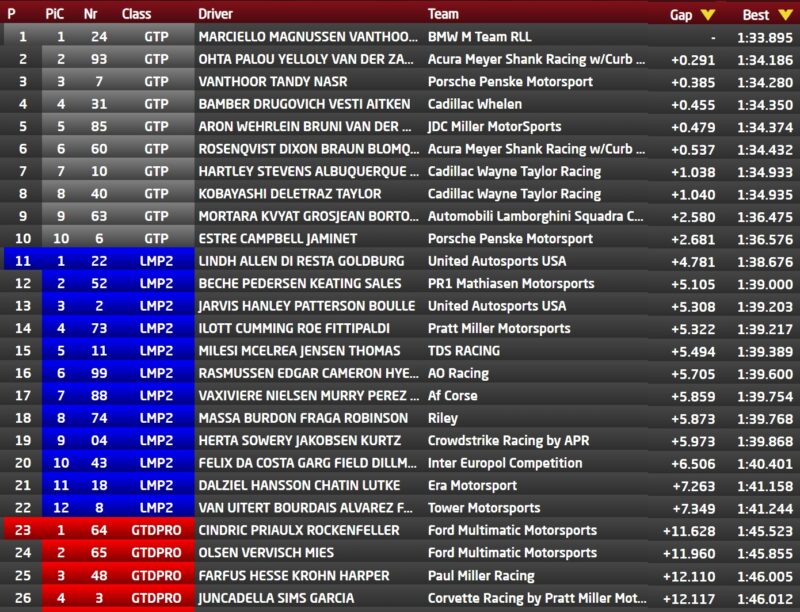Select OHTA PALOU YELLOLY driver entry

[306, 59]
